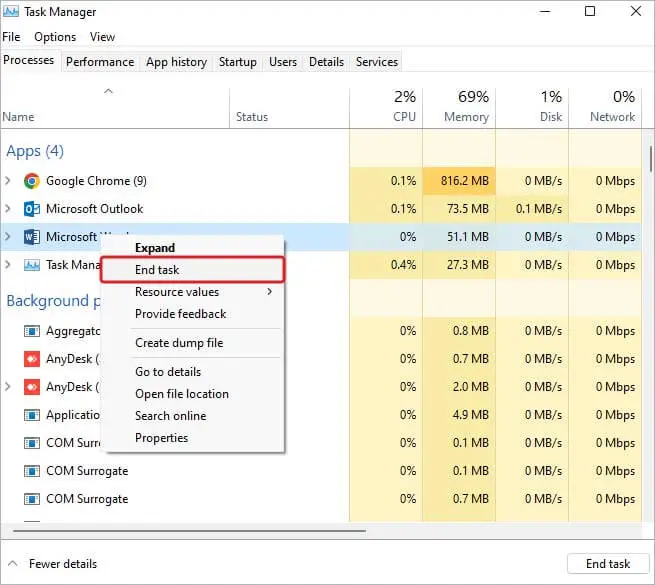Switch to the Performance tab

100,62
